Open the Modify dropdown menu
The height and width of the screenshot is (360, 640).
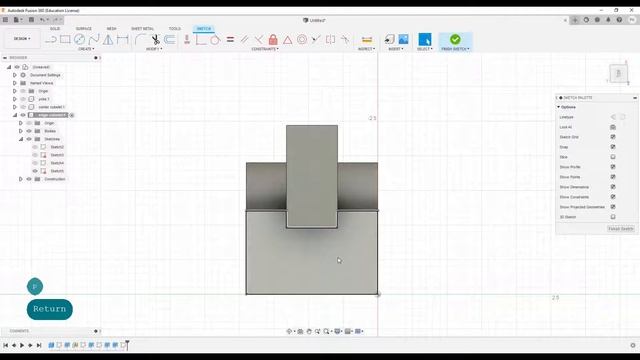click(154, 49)
